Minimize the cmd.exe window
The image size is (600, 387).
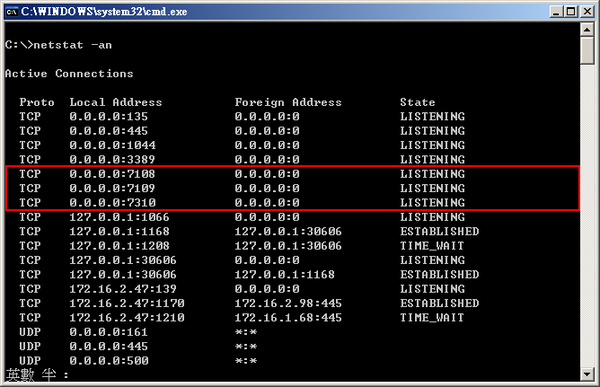coord(557,11)
